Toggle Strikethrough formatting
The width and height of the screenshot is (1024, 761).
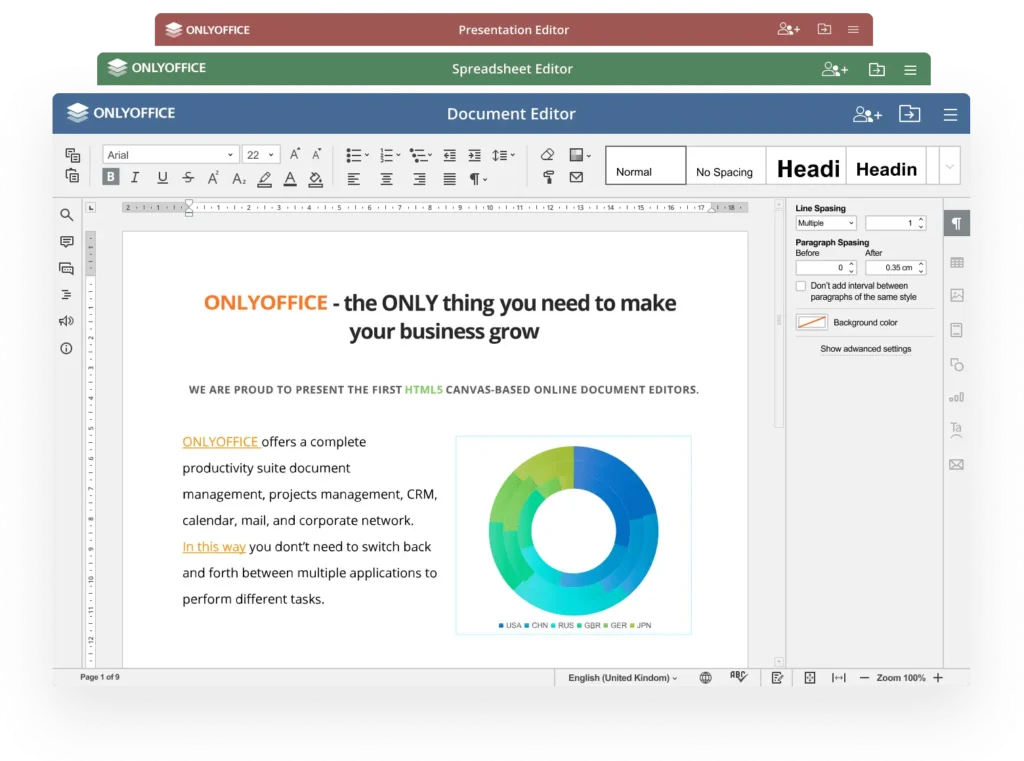188,178
